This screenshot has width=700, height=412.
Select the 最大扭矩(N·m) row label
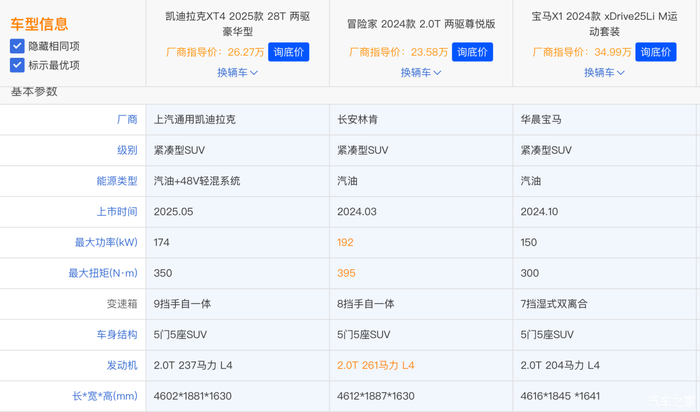point(103,273)
